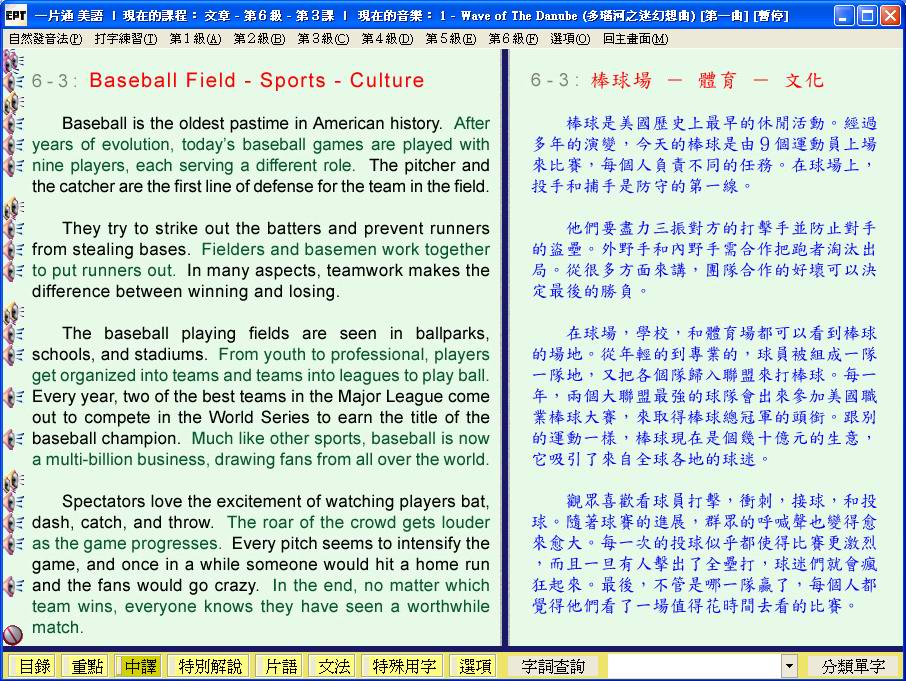Click the 字詞查詢 word lookup button
This screenshot has width=906, height=681.
[x=553, y=666]
